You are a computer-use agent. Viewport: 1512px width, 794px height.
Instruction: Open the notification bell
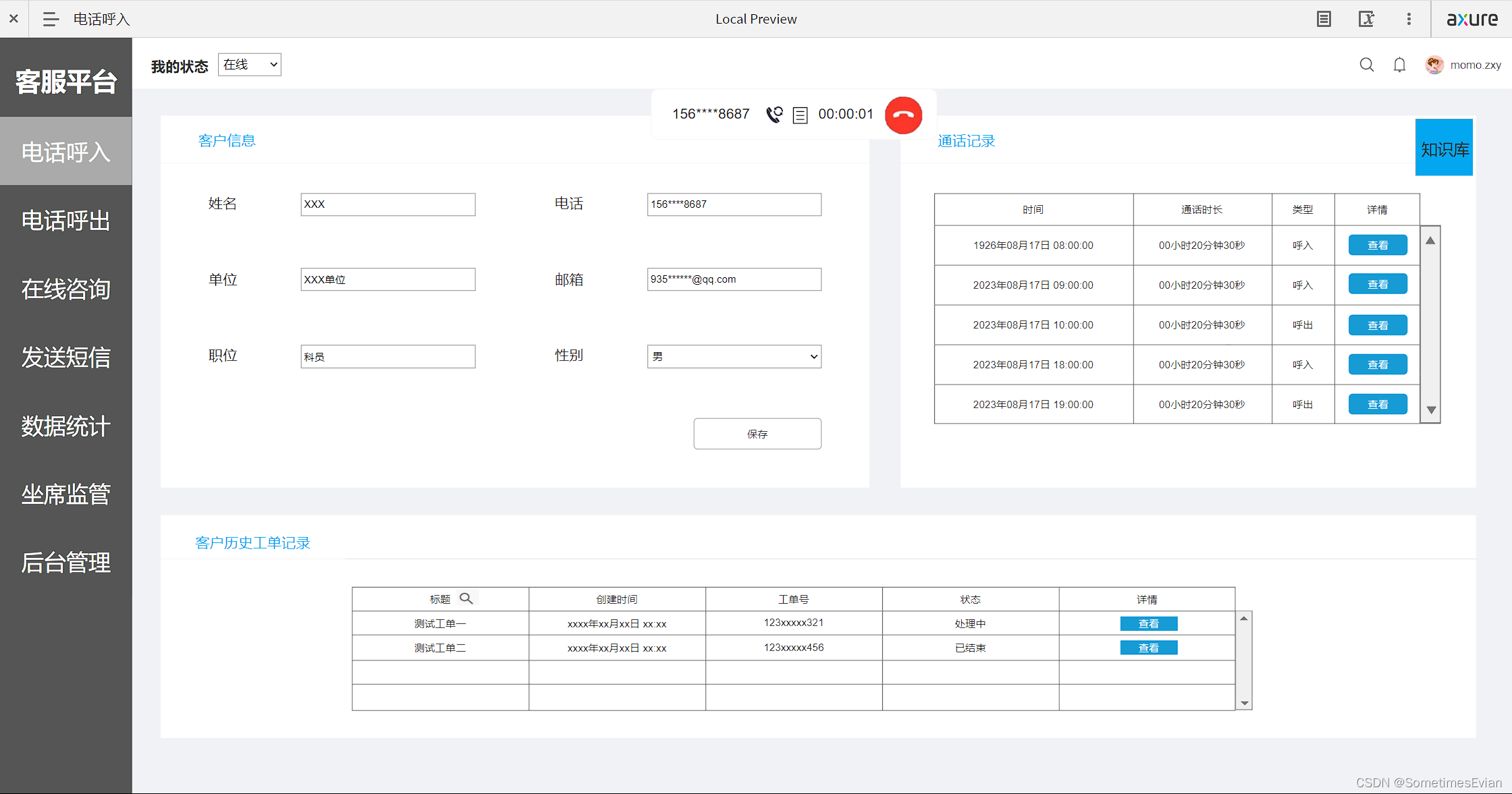[x=1399, y=65]
